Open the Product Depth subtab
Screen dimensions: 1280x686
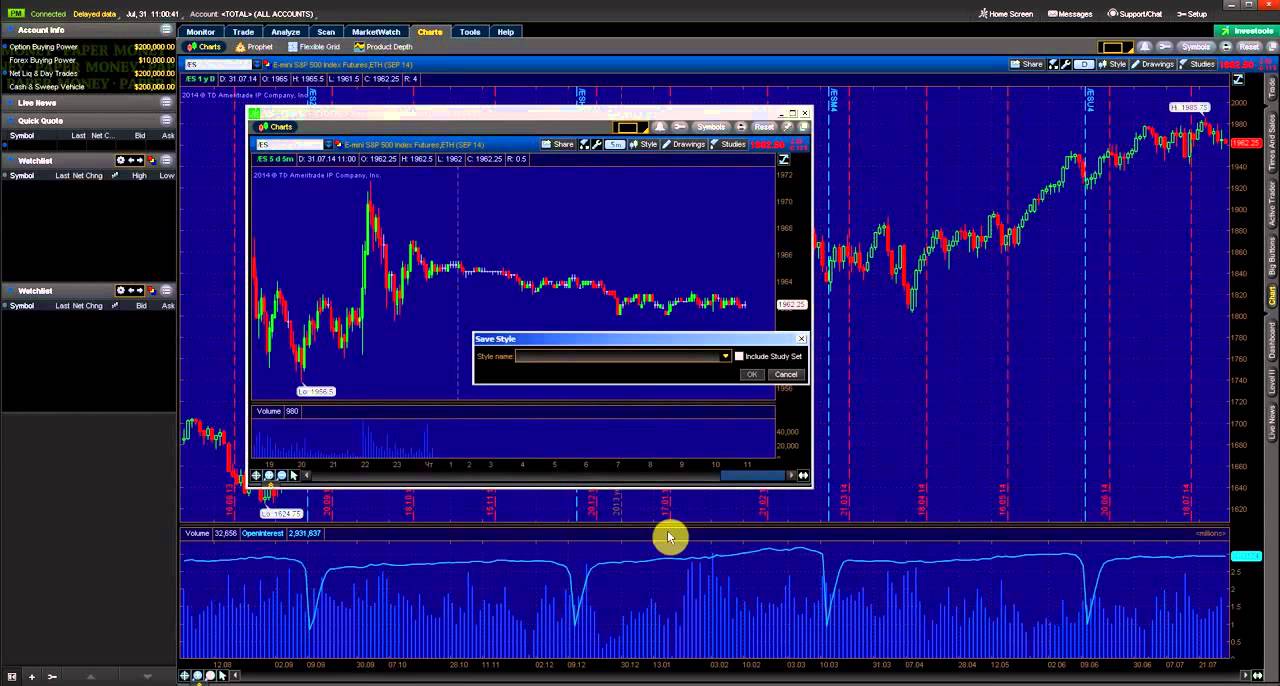point(383,47)
